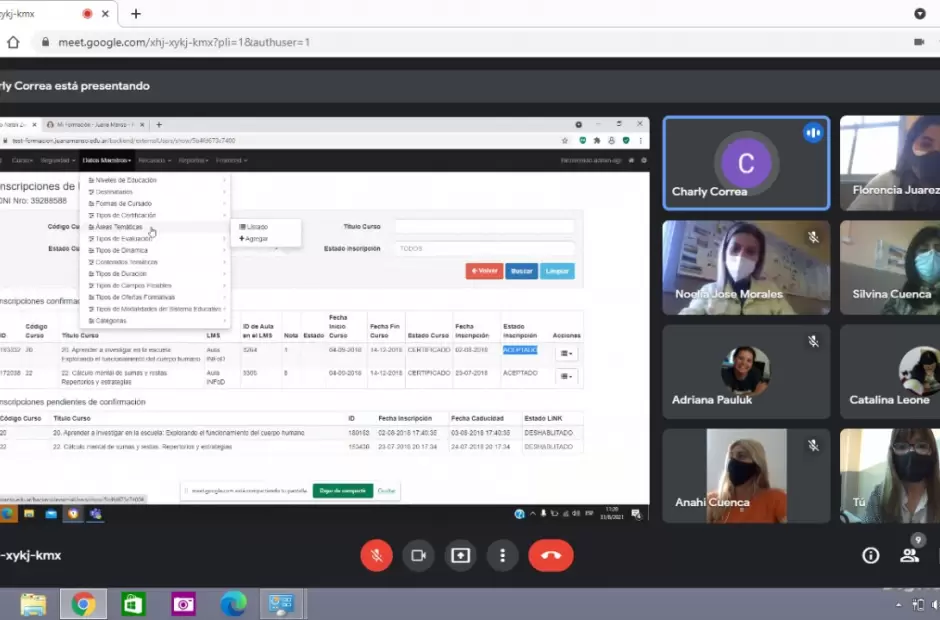Open File Explorer from the taskbar
The image size is (940, 620).
(x=33, y=604)
